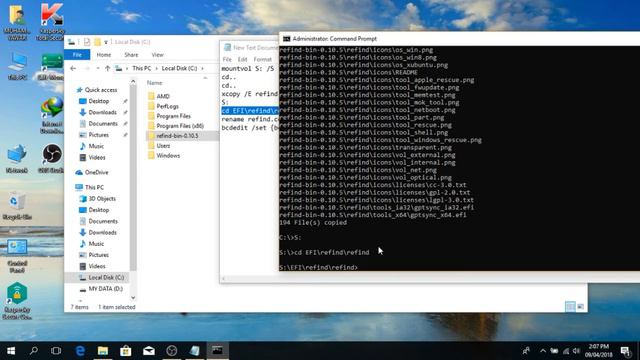Viewport: 640px width, 360px height.
Task: Open network status in system tray
Action: (x=566, y=351)
